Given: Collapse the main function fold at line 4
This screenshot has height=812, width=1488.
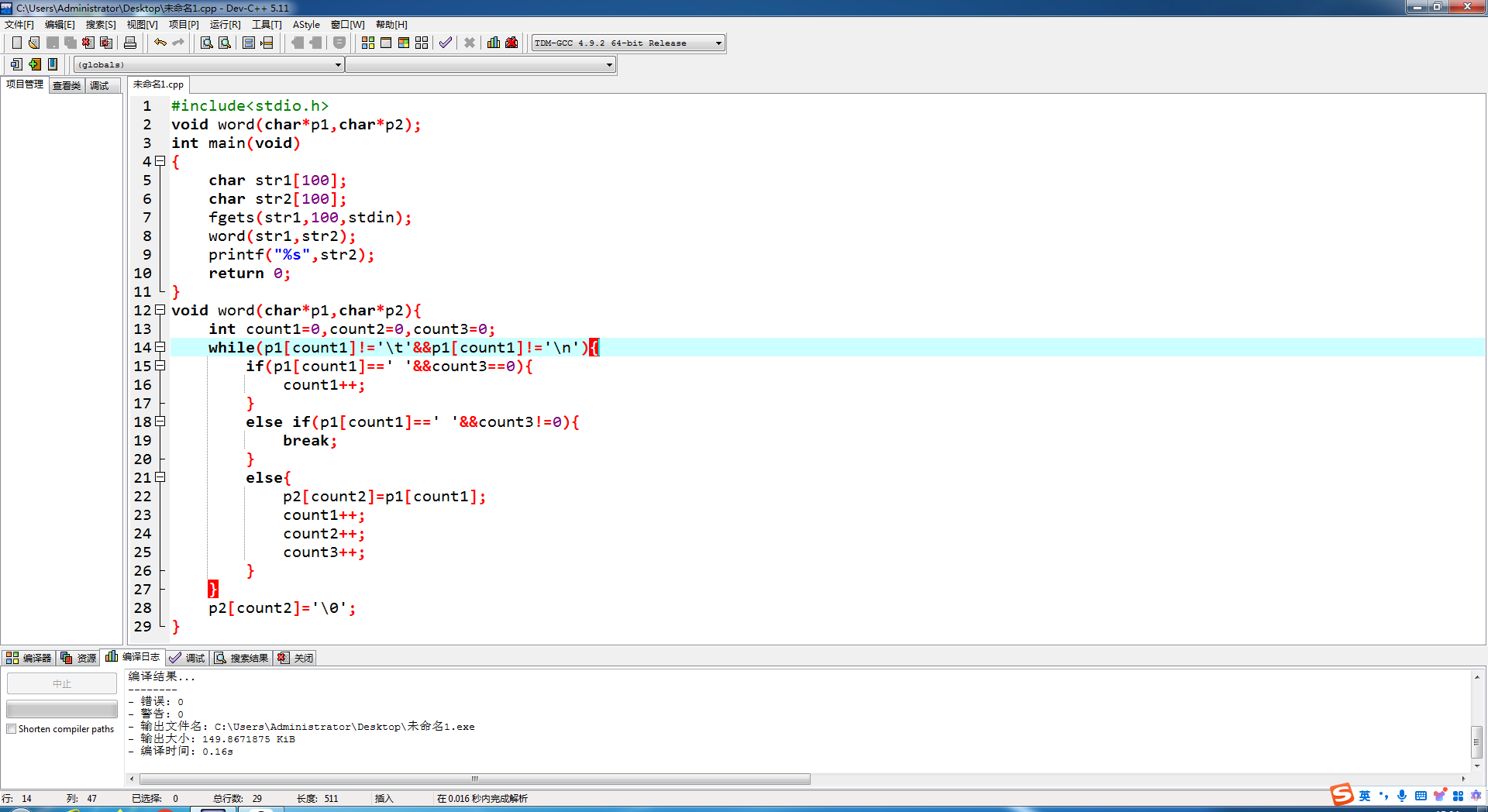Looking at the screenshot, I should [160, 161].
